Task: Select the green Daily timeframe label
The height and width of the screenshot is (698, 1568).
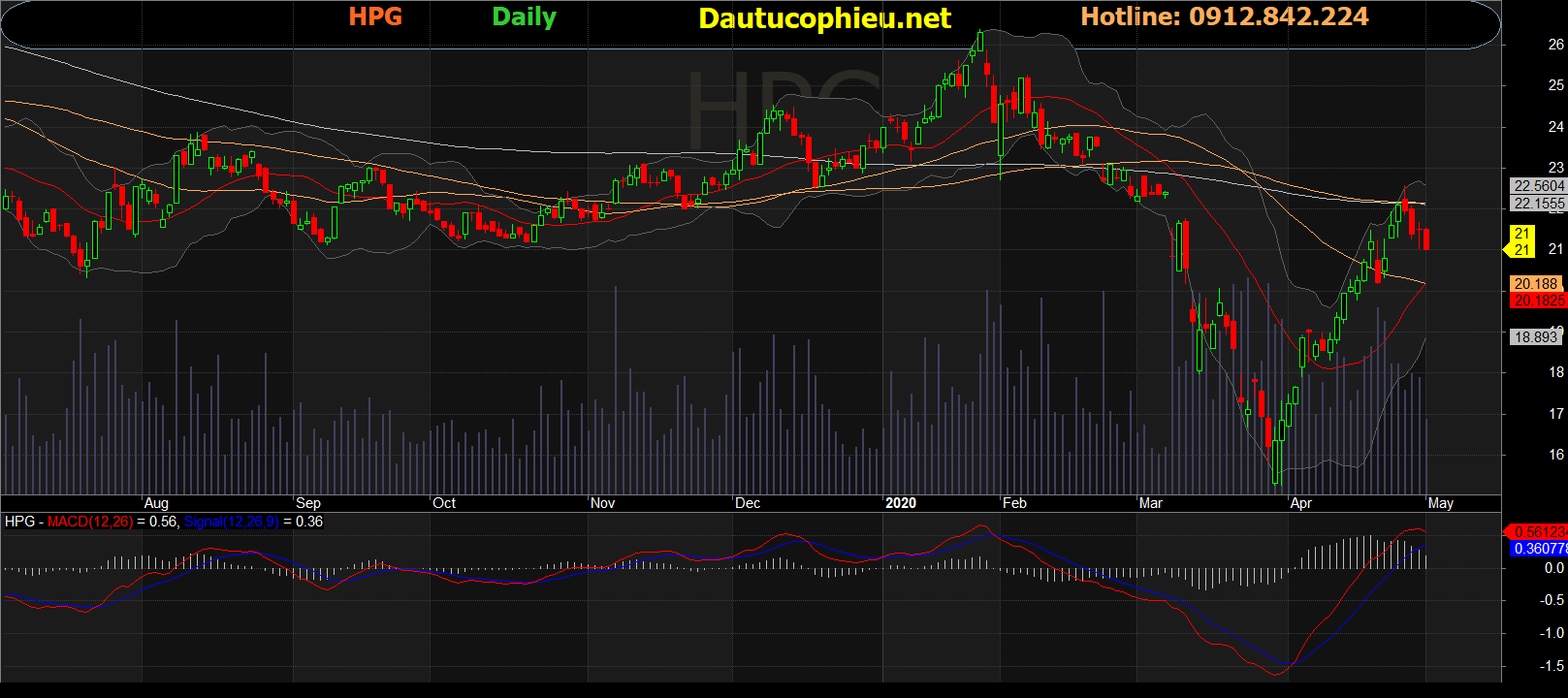Action: [x=524, y=17]
